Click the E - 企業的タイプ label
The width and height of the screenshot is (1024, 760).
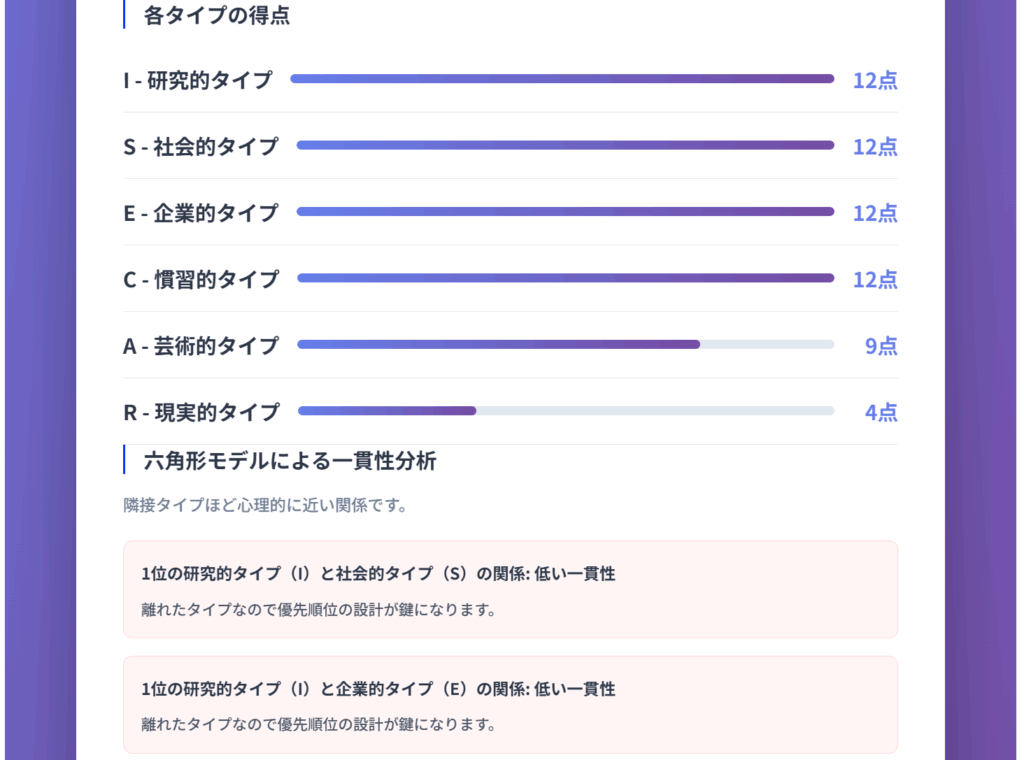click(201, 213)
